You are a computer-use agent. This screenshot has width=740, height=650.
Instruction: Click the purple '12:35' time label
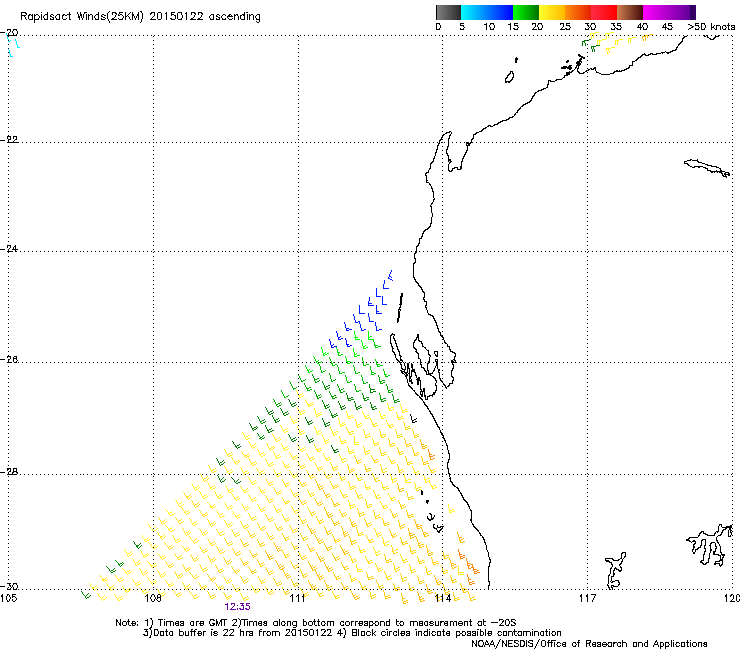[x=237, y=607]
